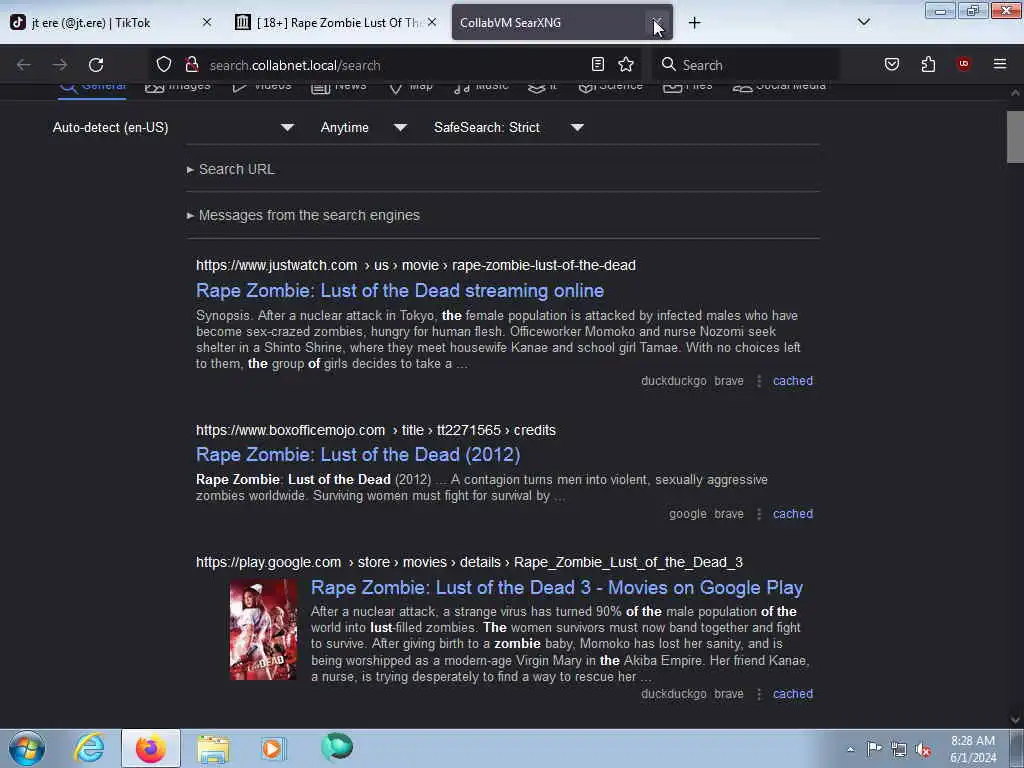
Task: Click the Google Play movie poster thumbnail
Action: [x=263, y=630]
